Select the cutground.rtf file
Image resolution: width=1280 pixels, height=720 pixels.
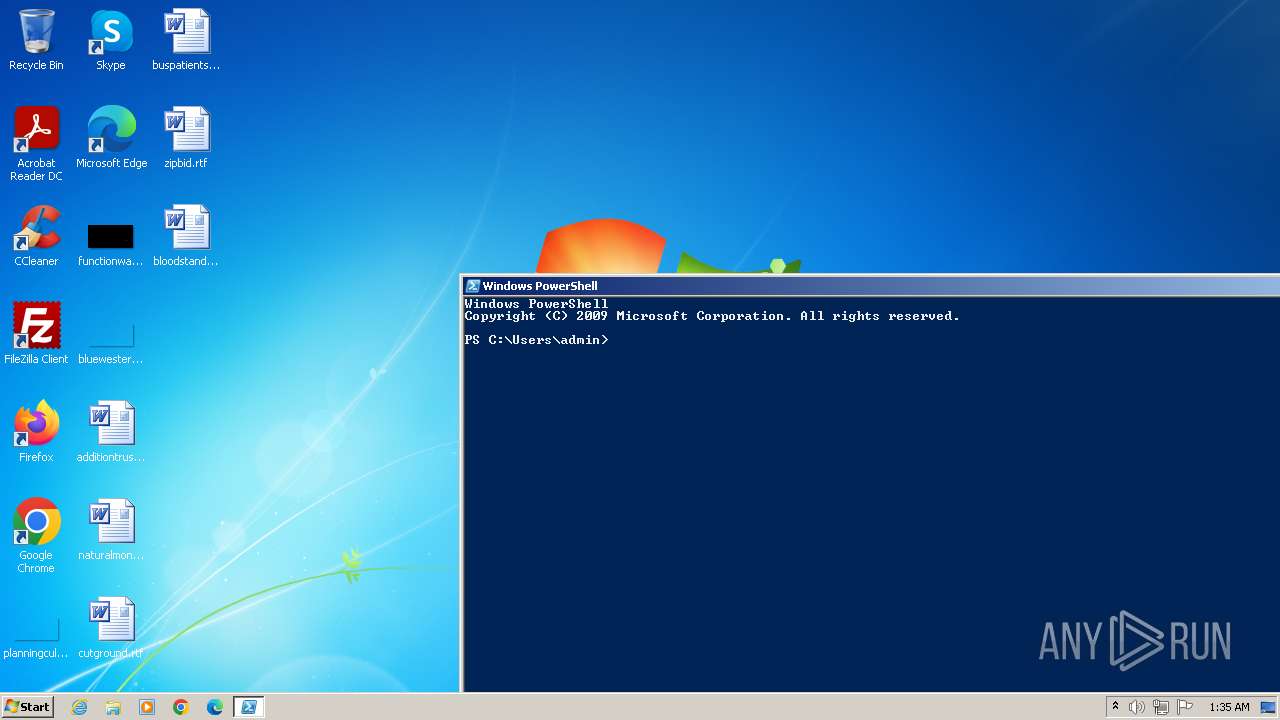pos(111,628)
